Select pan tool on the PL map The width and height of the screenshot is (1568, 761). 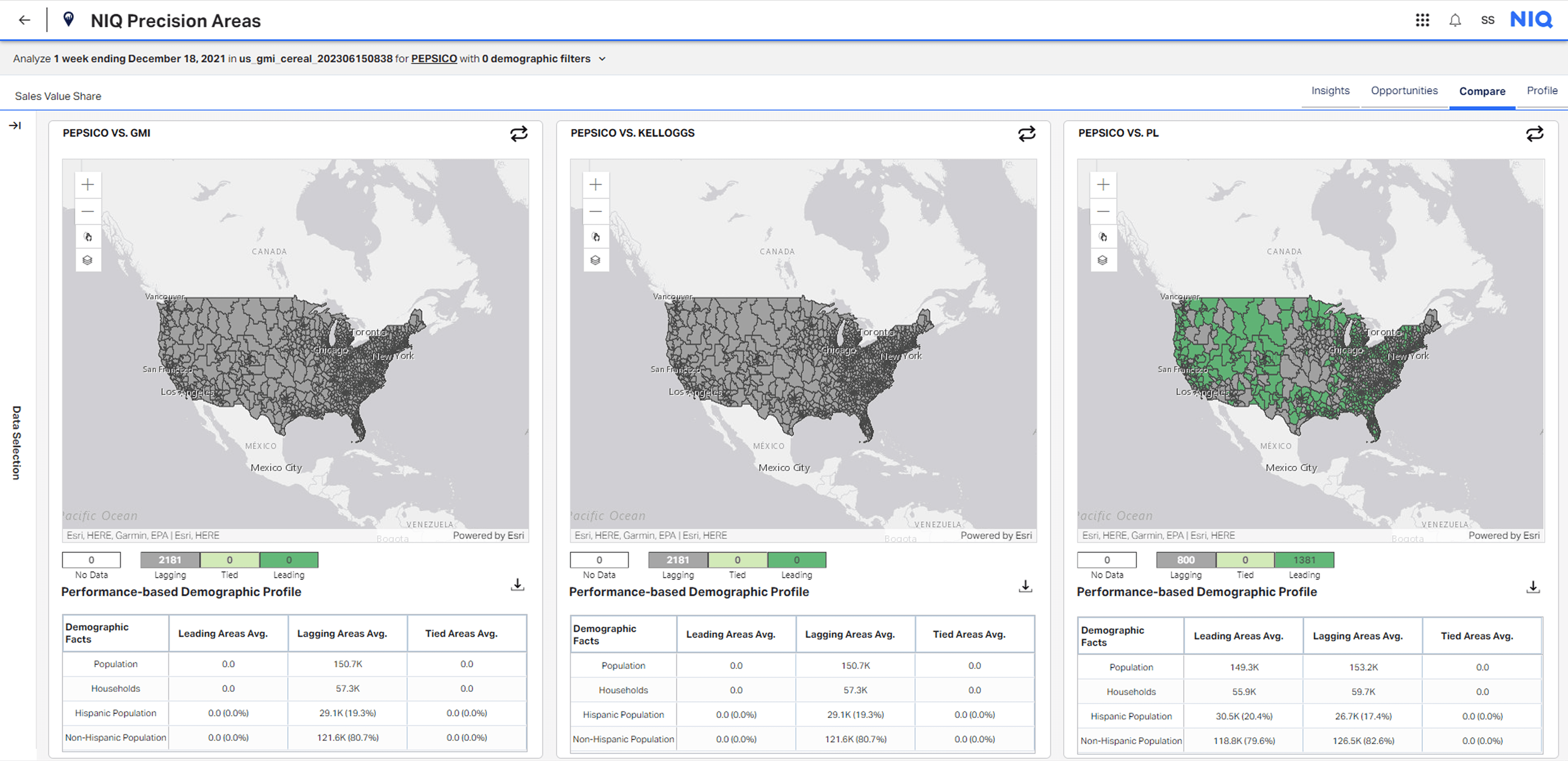pyautogui.click(x=1103, y=237)
